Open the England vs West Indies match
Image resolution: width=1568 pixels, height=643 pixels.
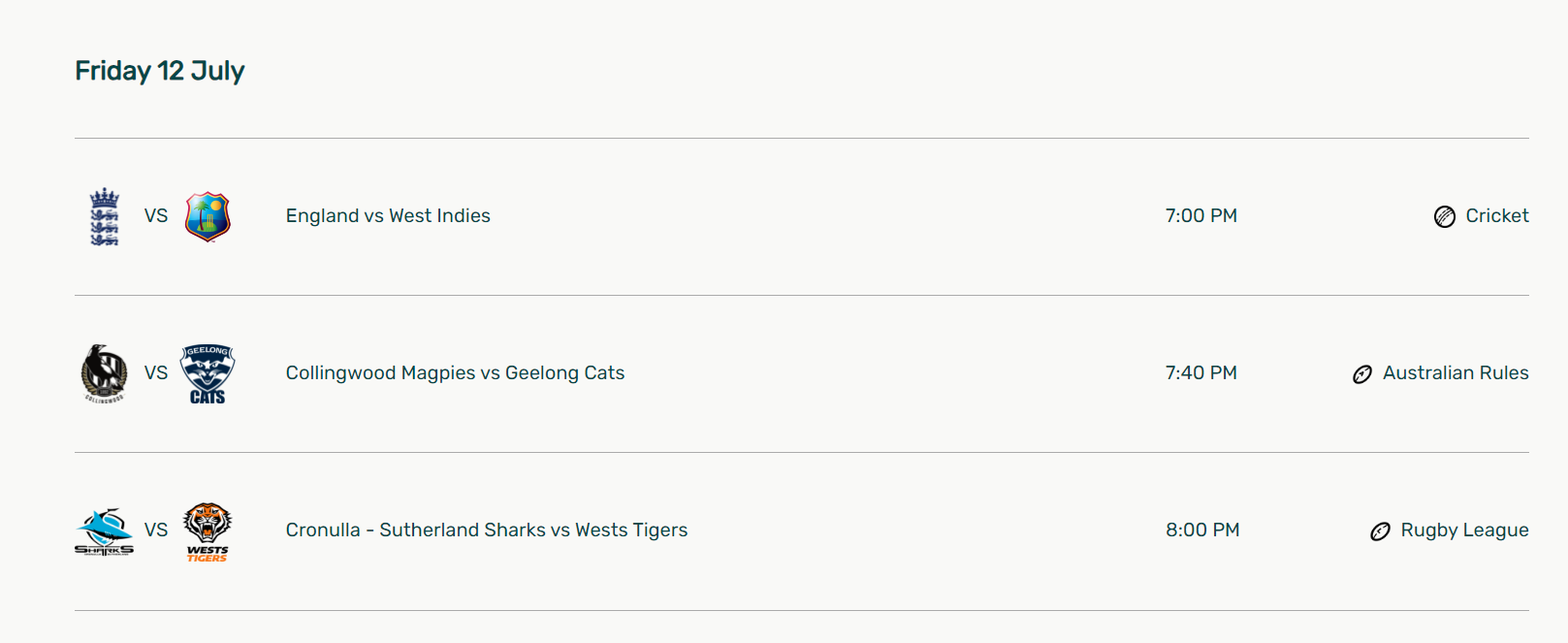tap(388, 215)
